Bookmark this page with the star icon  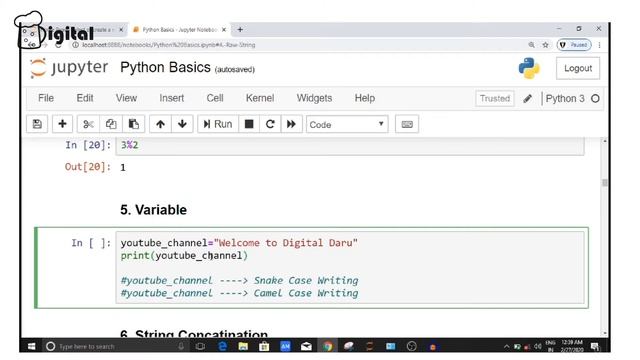545,45
